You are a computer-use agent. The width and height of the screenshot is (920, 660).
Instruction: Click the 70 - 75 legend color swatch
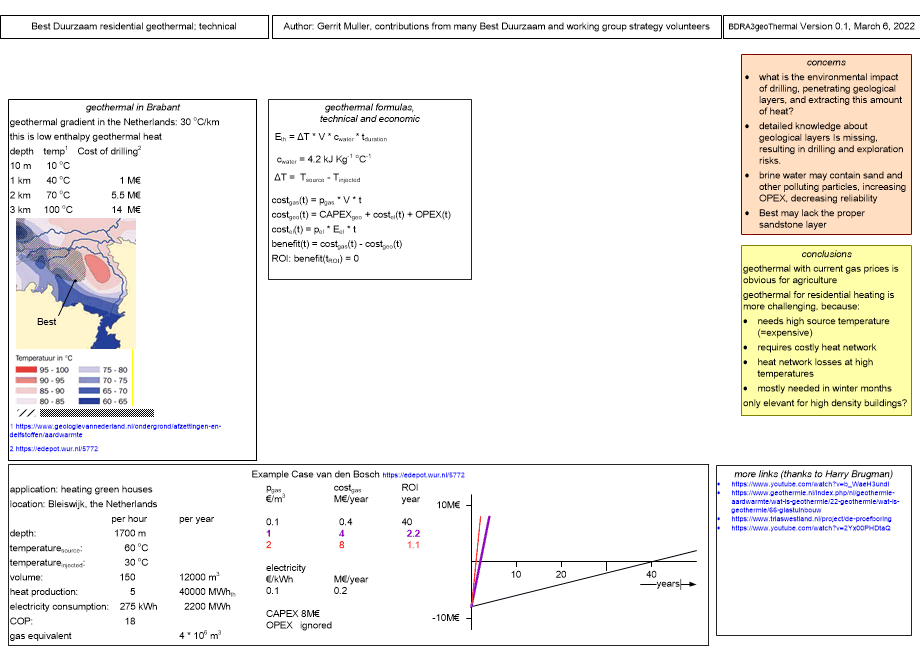[x=89, y=380]
